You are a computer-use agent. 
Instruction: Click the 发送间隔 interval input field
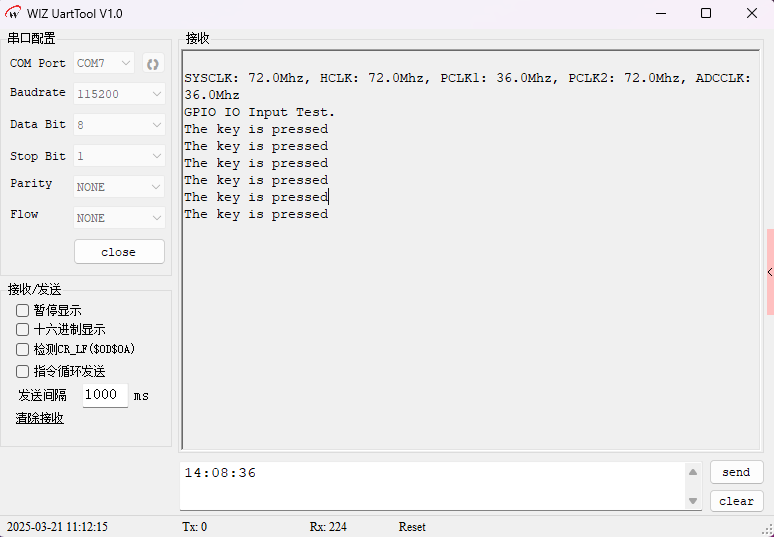(x=105, y=395)
